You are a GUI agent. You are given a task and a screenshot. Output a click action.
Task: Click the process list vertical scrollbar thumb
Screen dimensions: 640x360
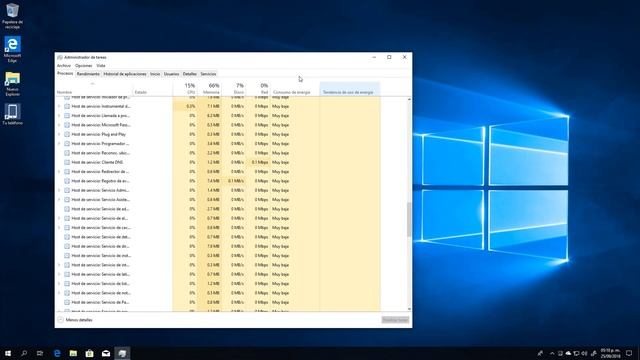point(409,219)
